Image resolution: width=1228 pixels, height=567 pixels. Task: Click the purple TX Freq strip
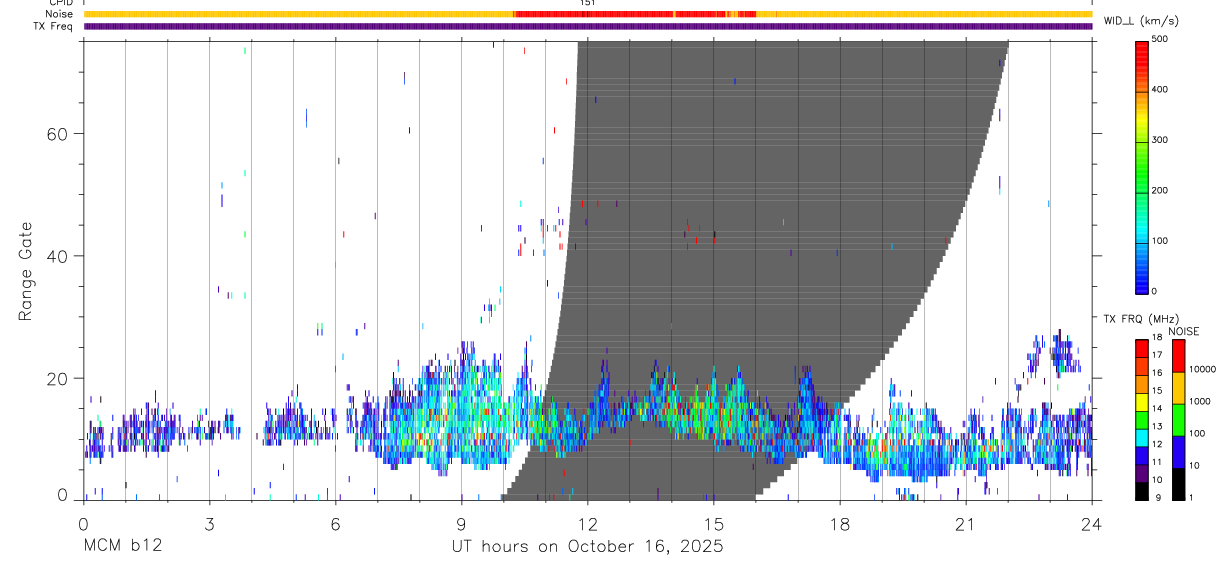[x=587, y=26]
